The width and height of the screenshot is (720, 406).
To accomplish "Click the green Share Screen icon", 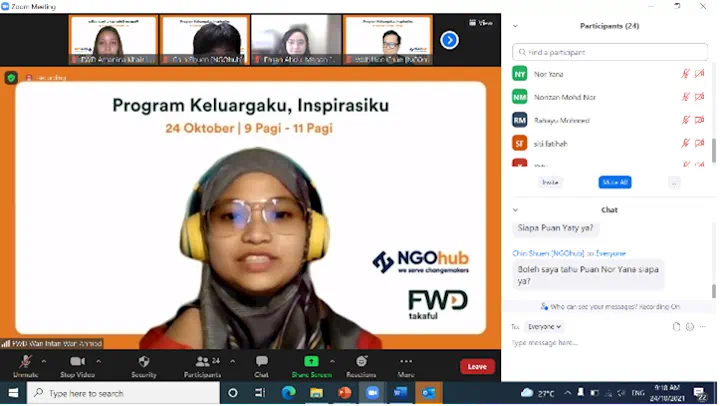I will coord(311,361).
